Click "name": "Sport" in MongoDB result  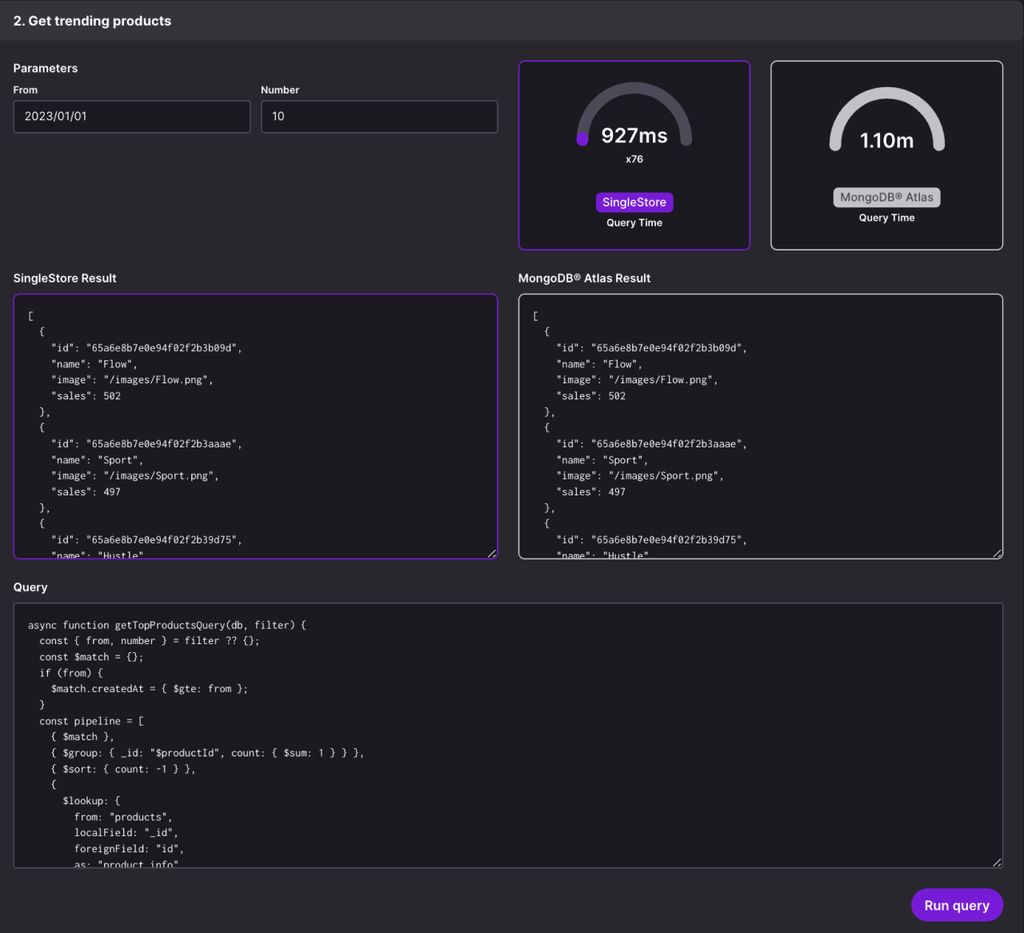(601, 460)
